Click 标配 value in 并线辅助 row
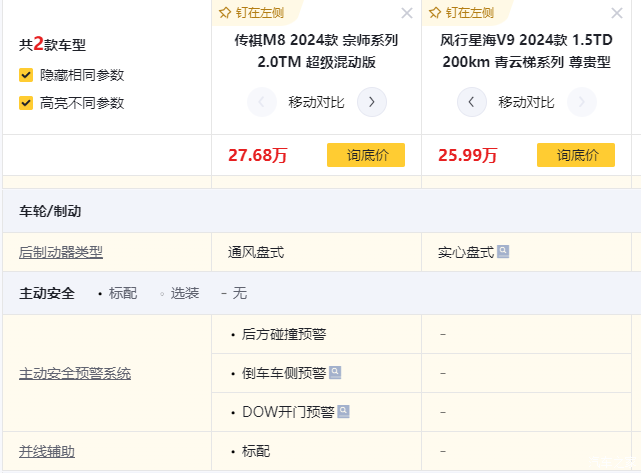The image size is (641, 473). coord(256,451)
